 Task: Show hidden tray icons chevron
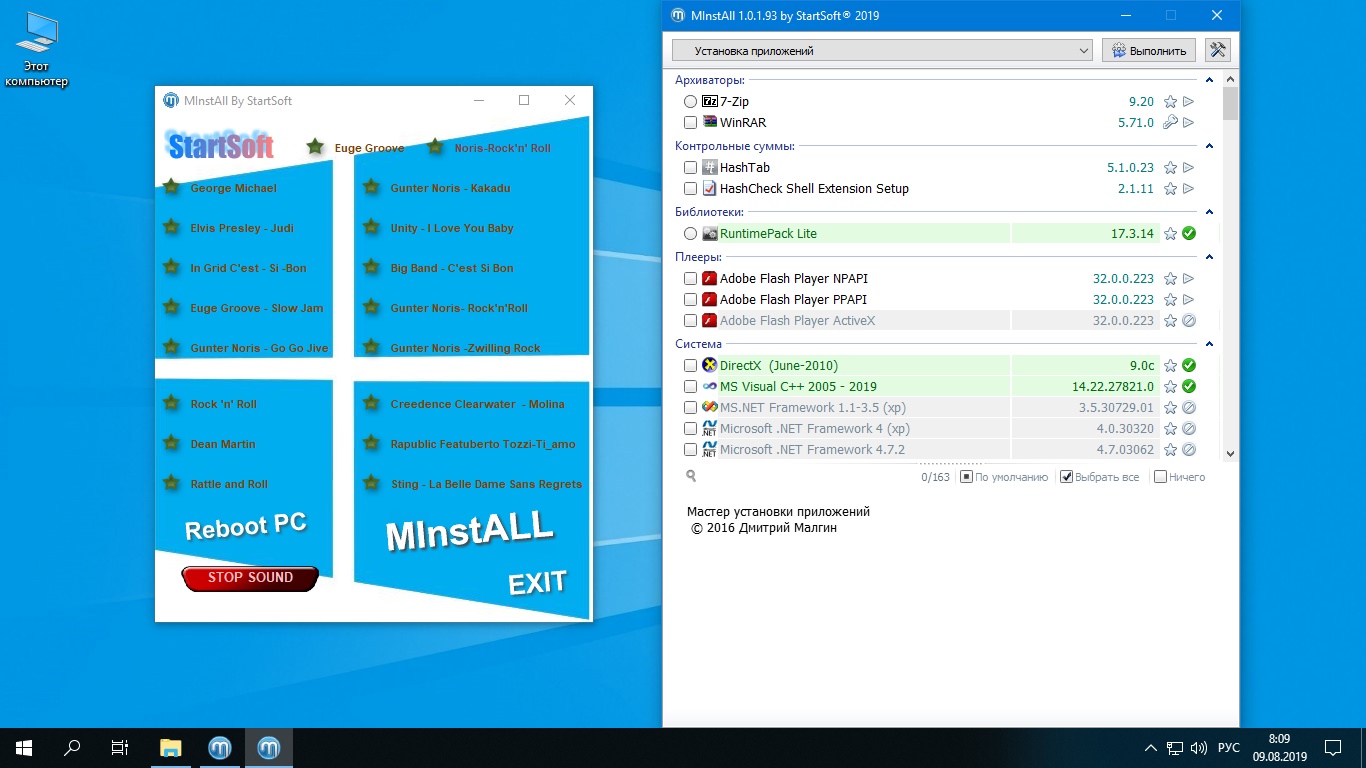click(1151, 748)
